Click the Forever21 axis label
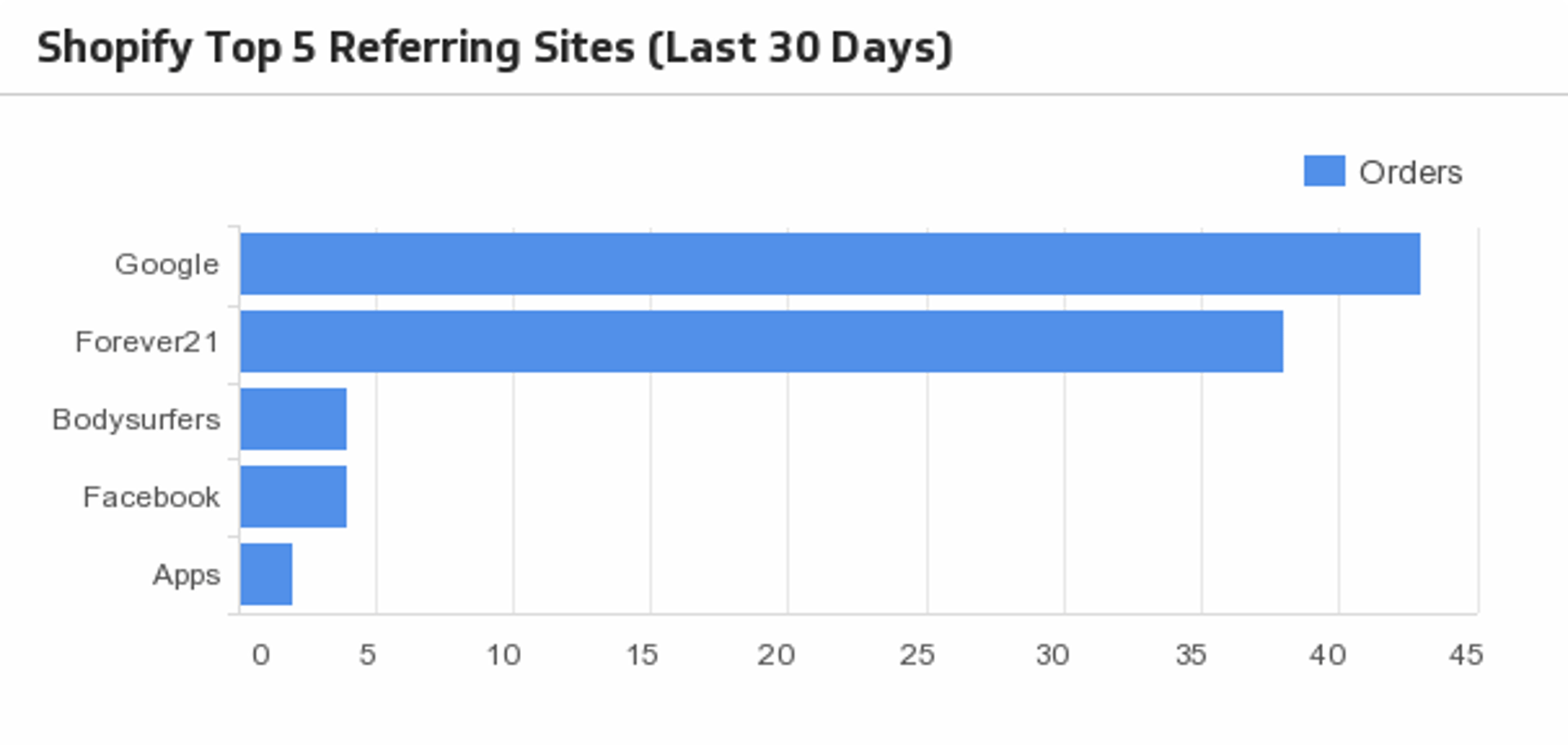Viewport: 1568px width, 745px height. click(147, 341)
